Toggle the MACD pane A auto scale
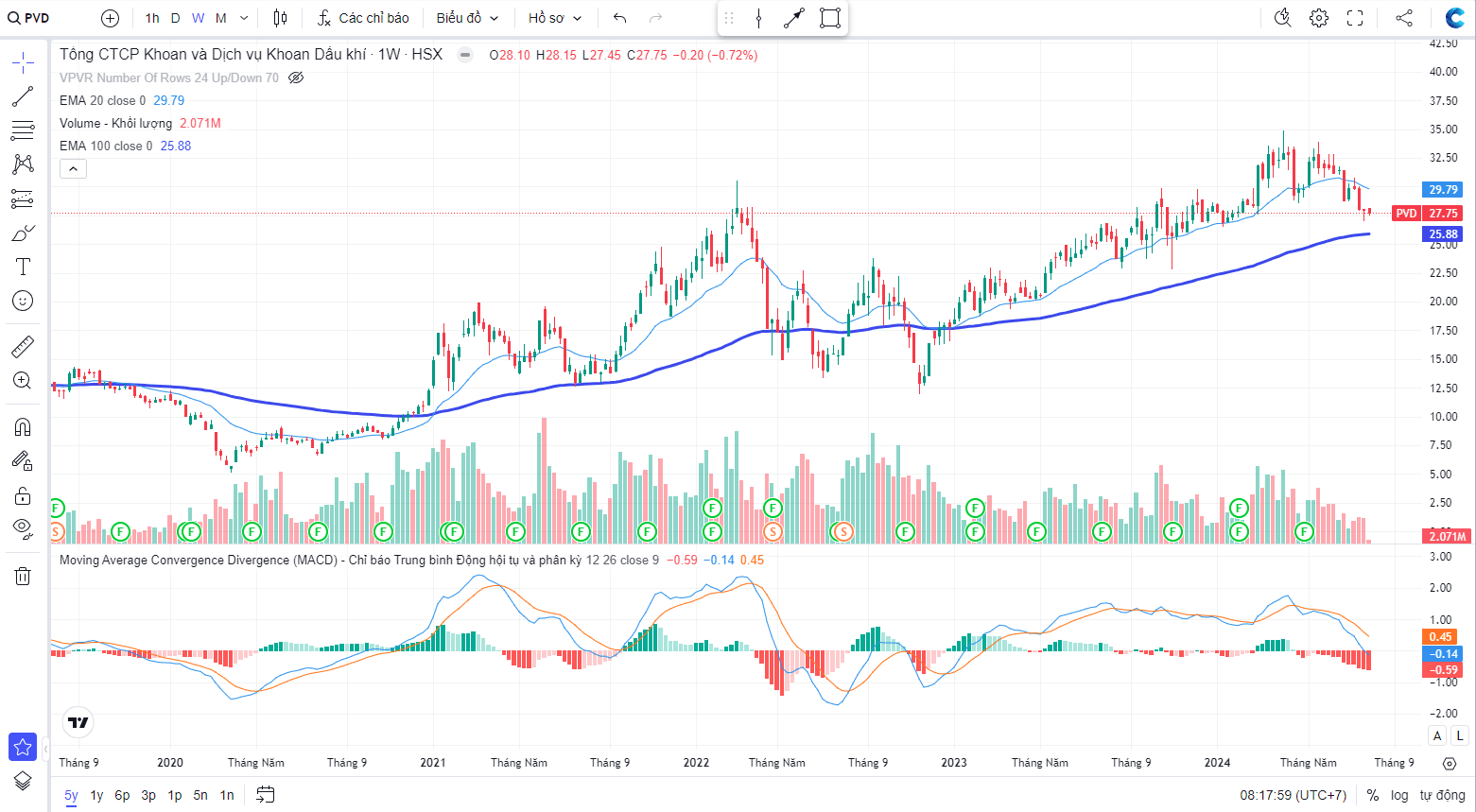 tap(1437, 735)
